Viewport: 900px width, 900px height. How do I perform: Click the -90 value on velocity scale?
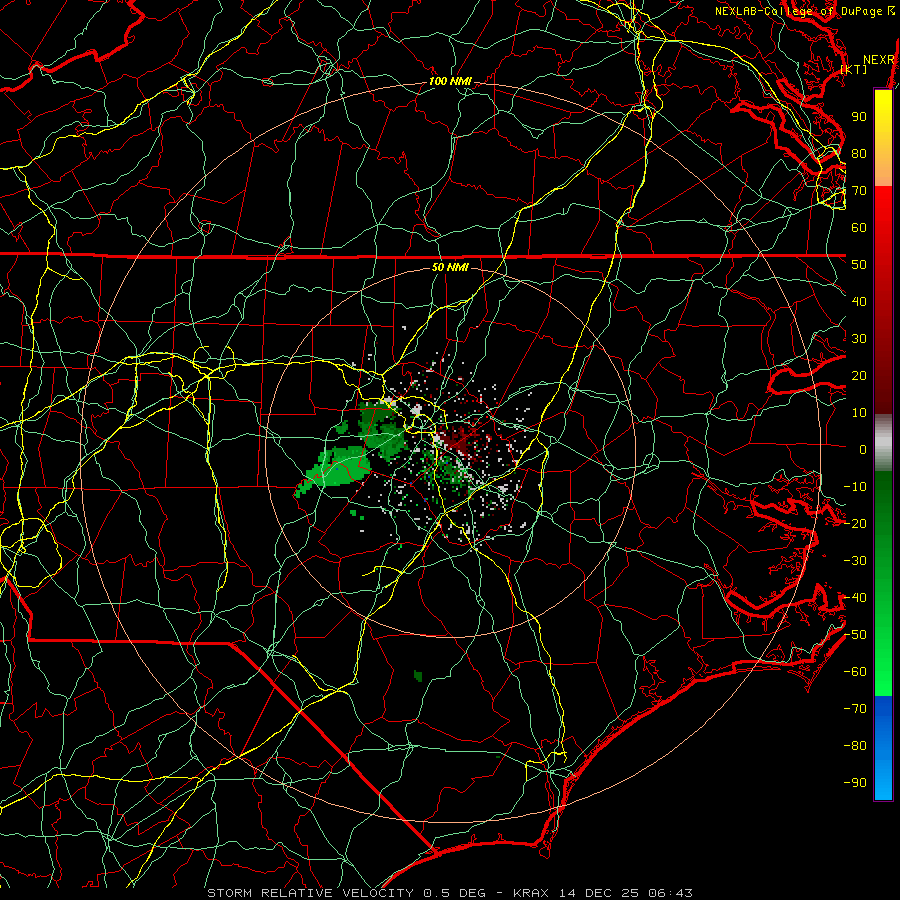click(x=855, y=783)
